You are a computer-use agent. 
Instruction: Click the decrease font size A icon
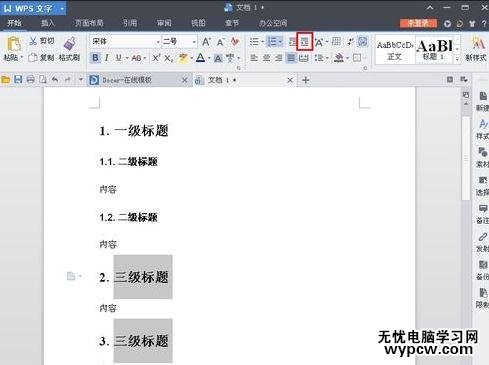(220, 42)
